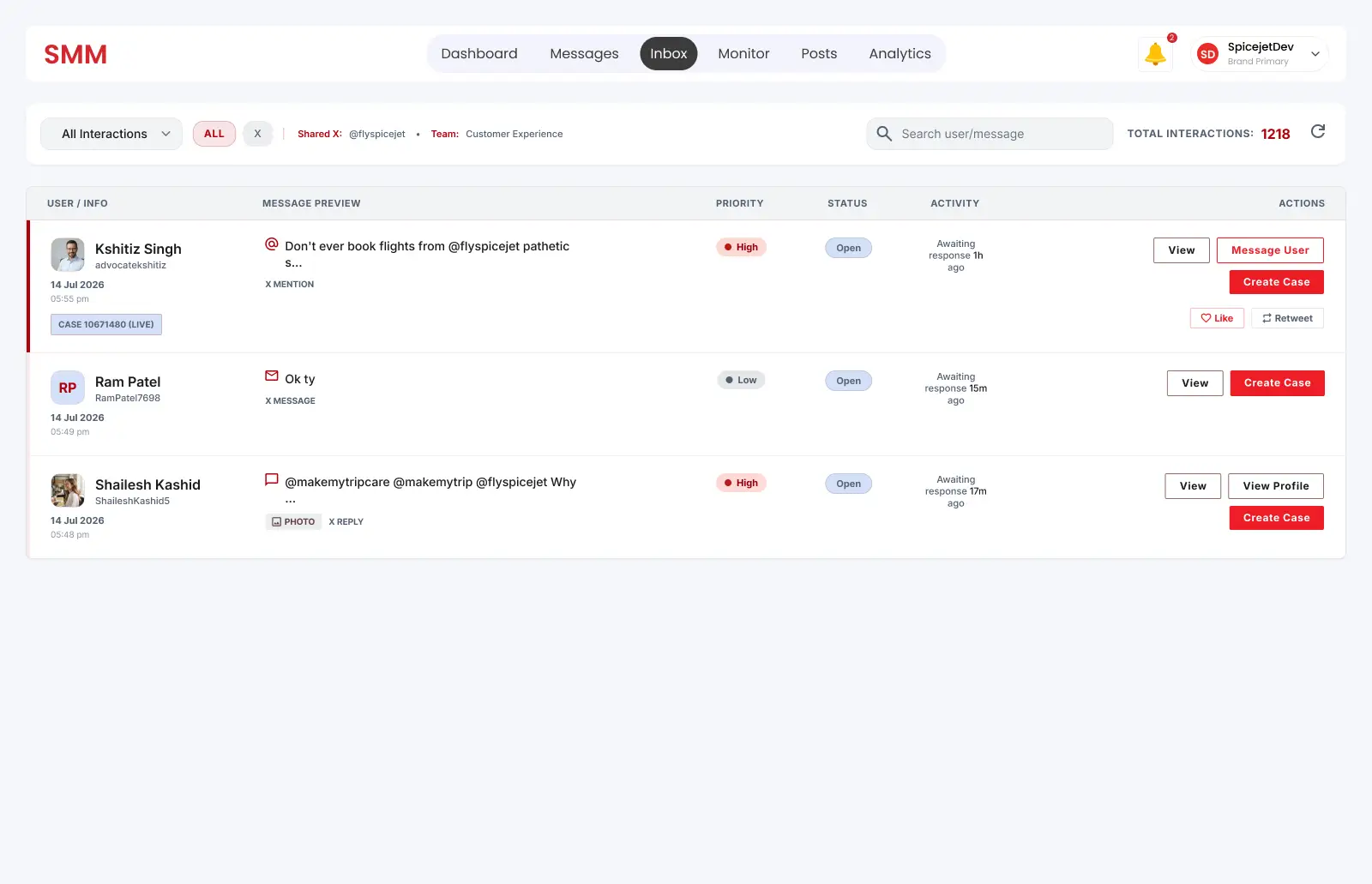Screen dimensions: 1372x884
Task: Click the ShaileshKashid5 handle
Action: click(132, 501)
